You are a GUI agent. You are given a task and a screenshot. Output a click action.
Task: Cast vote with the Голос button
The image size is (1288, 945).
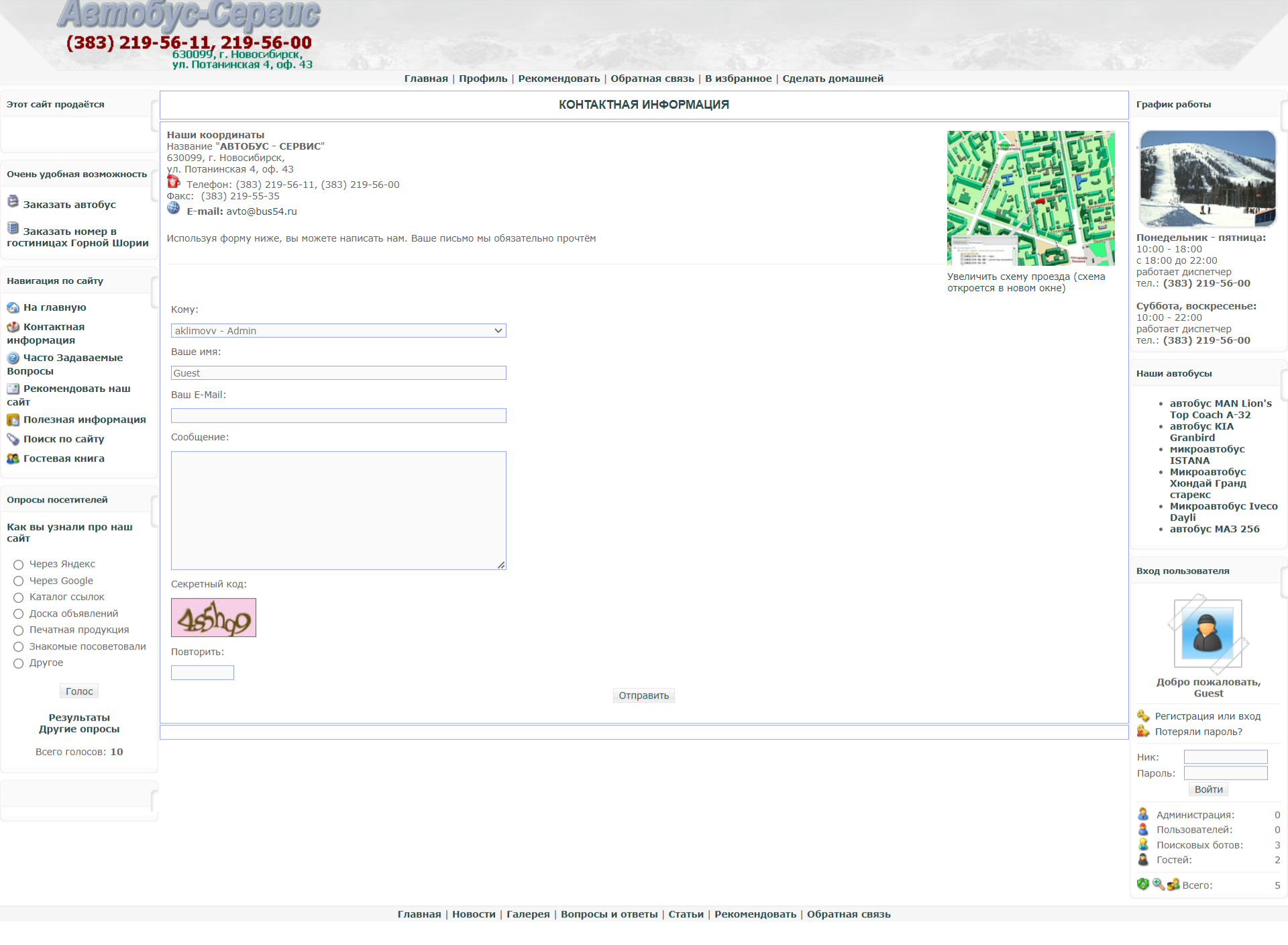[x=79, y=691]
